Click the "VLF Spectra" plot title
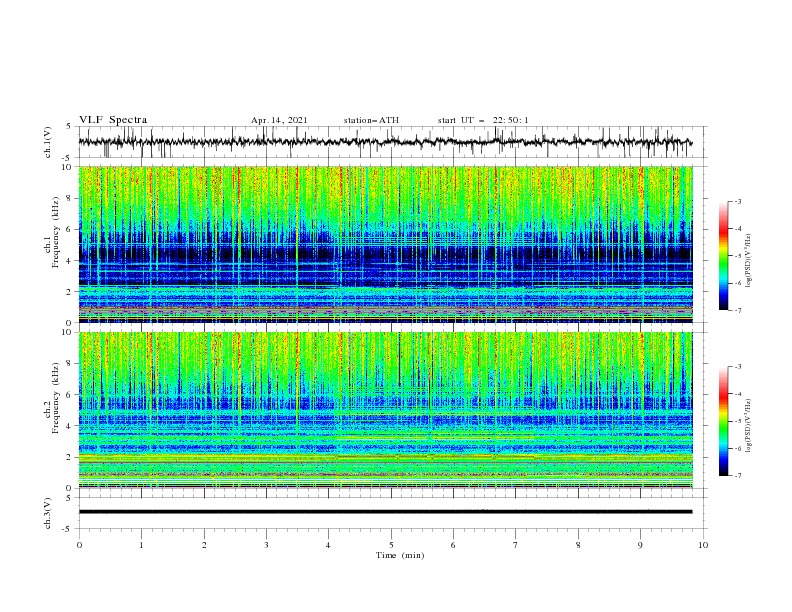792x612 pixels. tap(113, 120)
